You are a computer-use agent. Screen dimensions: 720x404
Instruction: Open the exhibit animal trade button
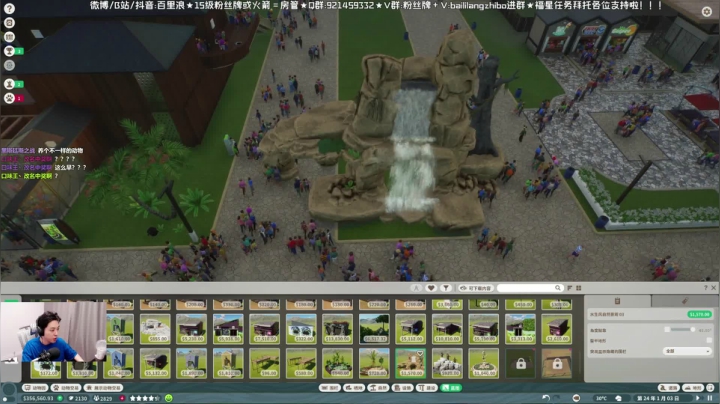coord(103,388)
